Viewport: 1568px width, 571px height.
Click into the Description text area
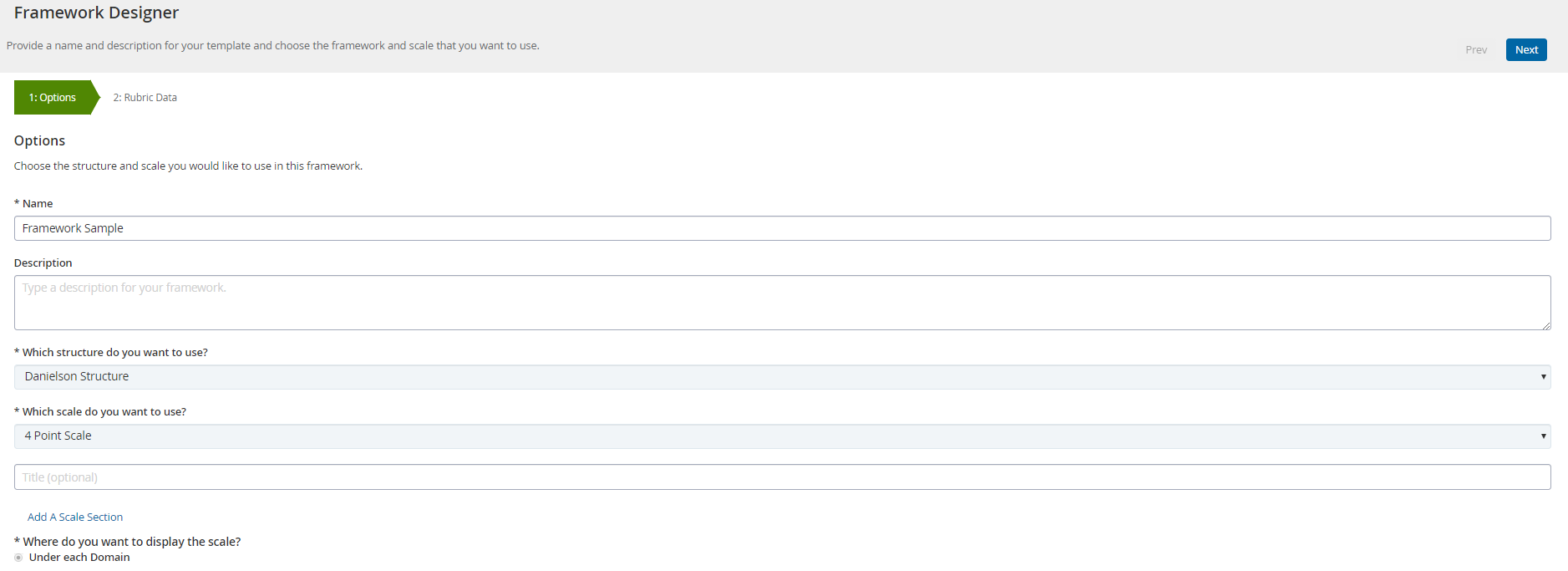[782, 302]
